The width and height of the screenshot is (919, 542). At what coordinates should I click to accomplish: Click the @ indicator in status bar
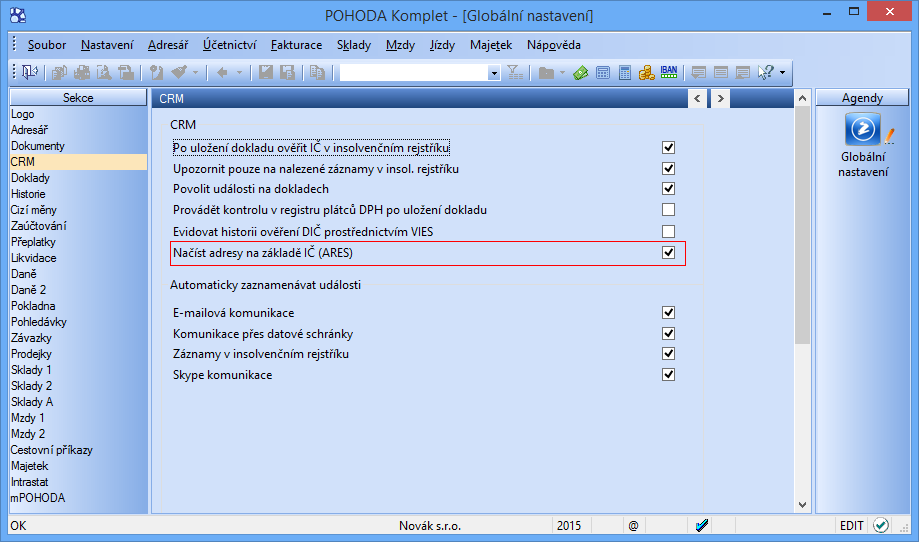[633, 526]
